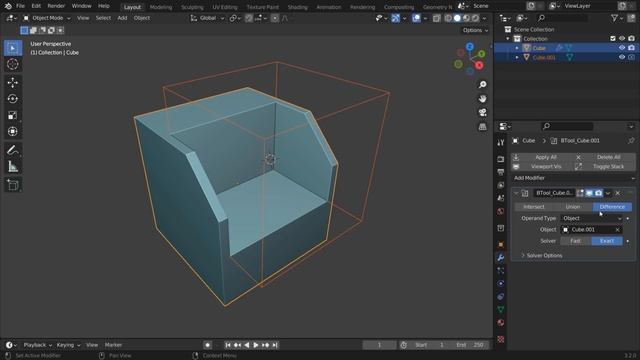Activate the Annotate pencil tool
Image resolution: width=640 pixels, height=360 pixels.
13,150
